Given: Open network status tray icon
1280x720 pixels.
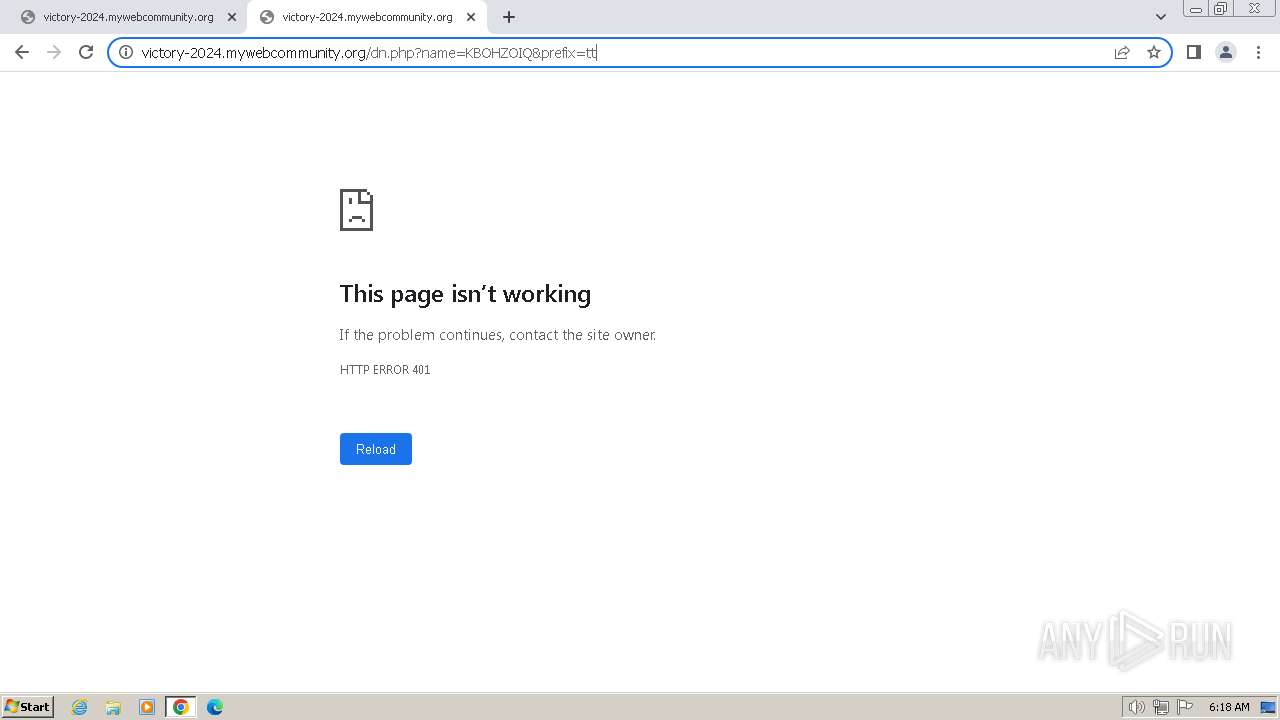Looking at the screenshot, I should (x=1161, y=707).
